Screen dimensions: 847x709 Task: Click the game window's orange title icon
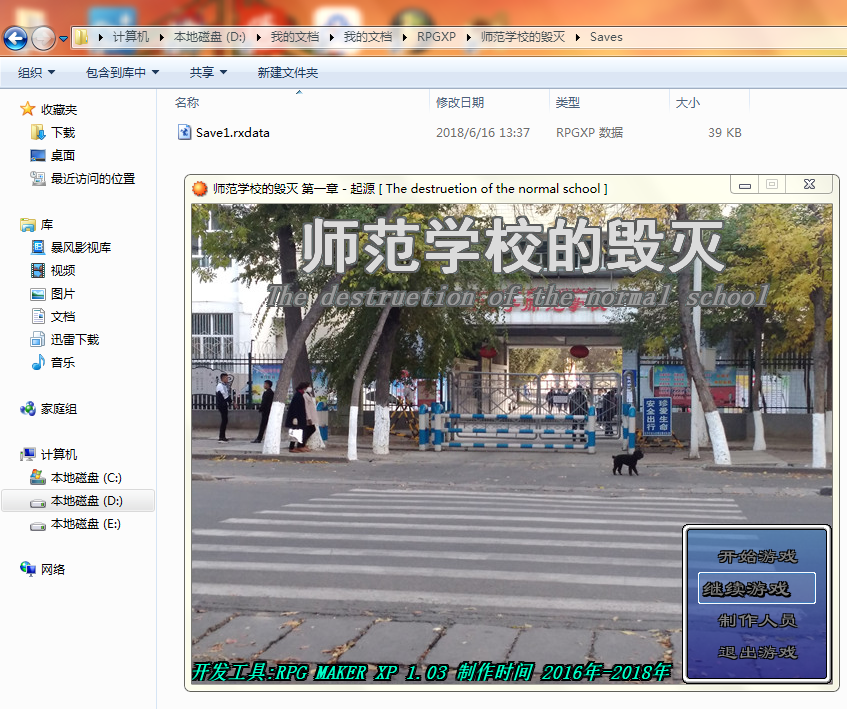pyautogui.click(x=200, y=188)
